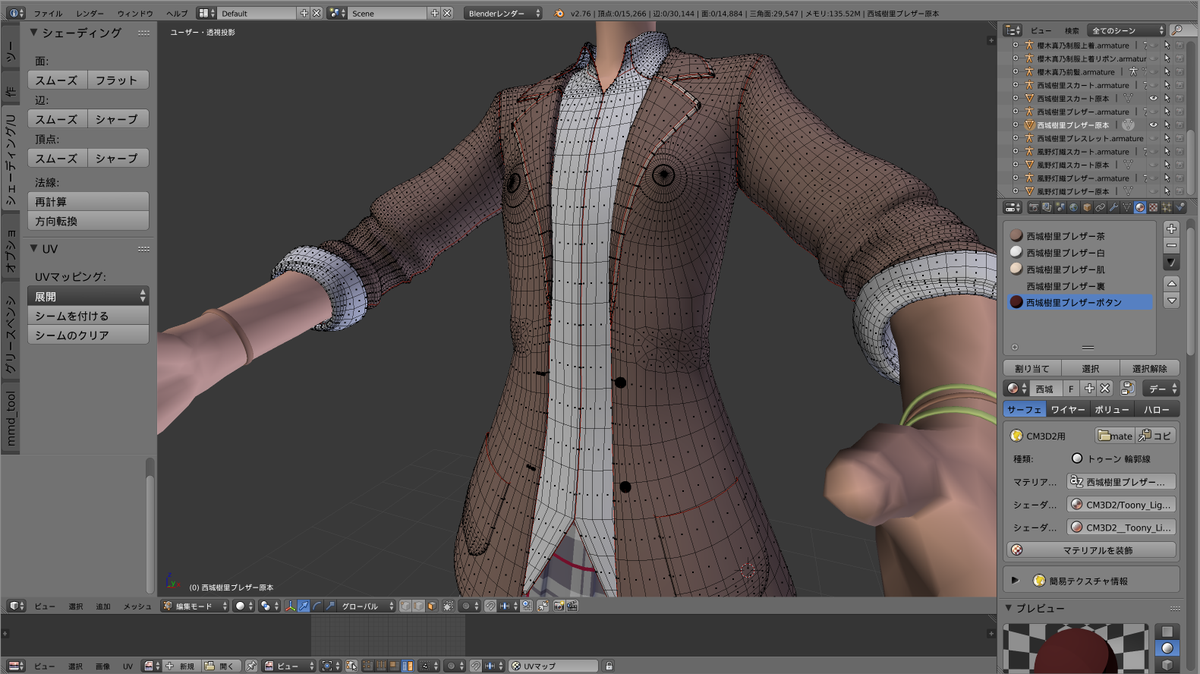Click the 選択解除 deselect button

pyautogui.click(x=1149, y=368)
